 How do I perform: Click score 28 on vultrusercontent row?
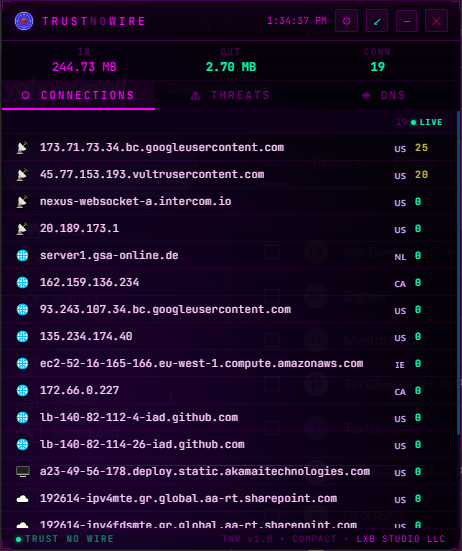click(x=421, y=175)
